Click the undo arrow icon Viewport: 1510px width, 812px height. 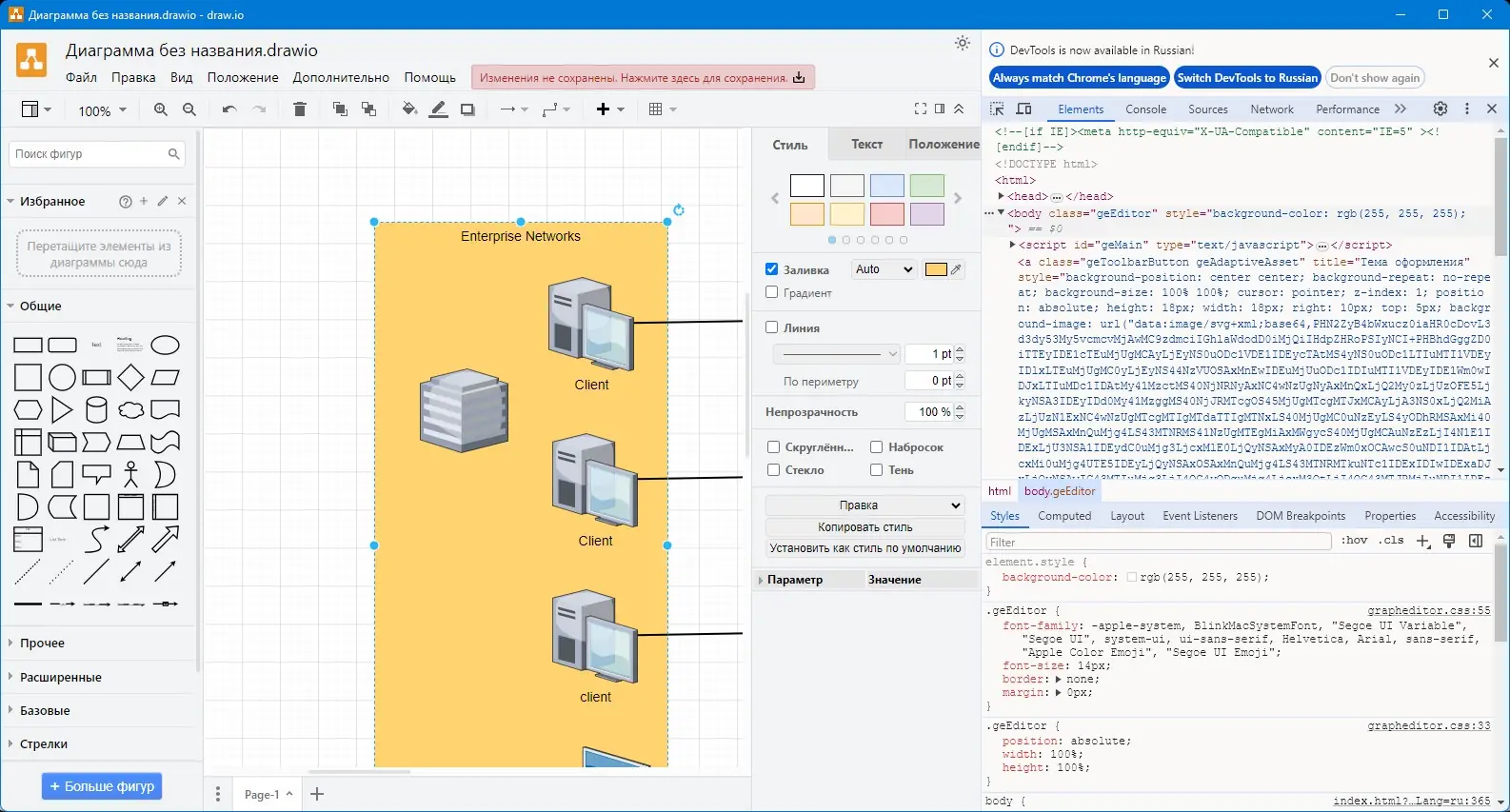tap(228, 109)
